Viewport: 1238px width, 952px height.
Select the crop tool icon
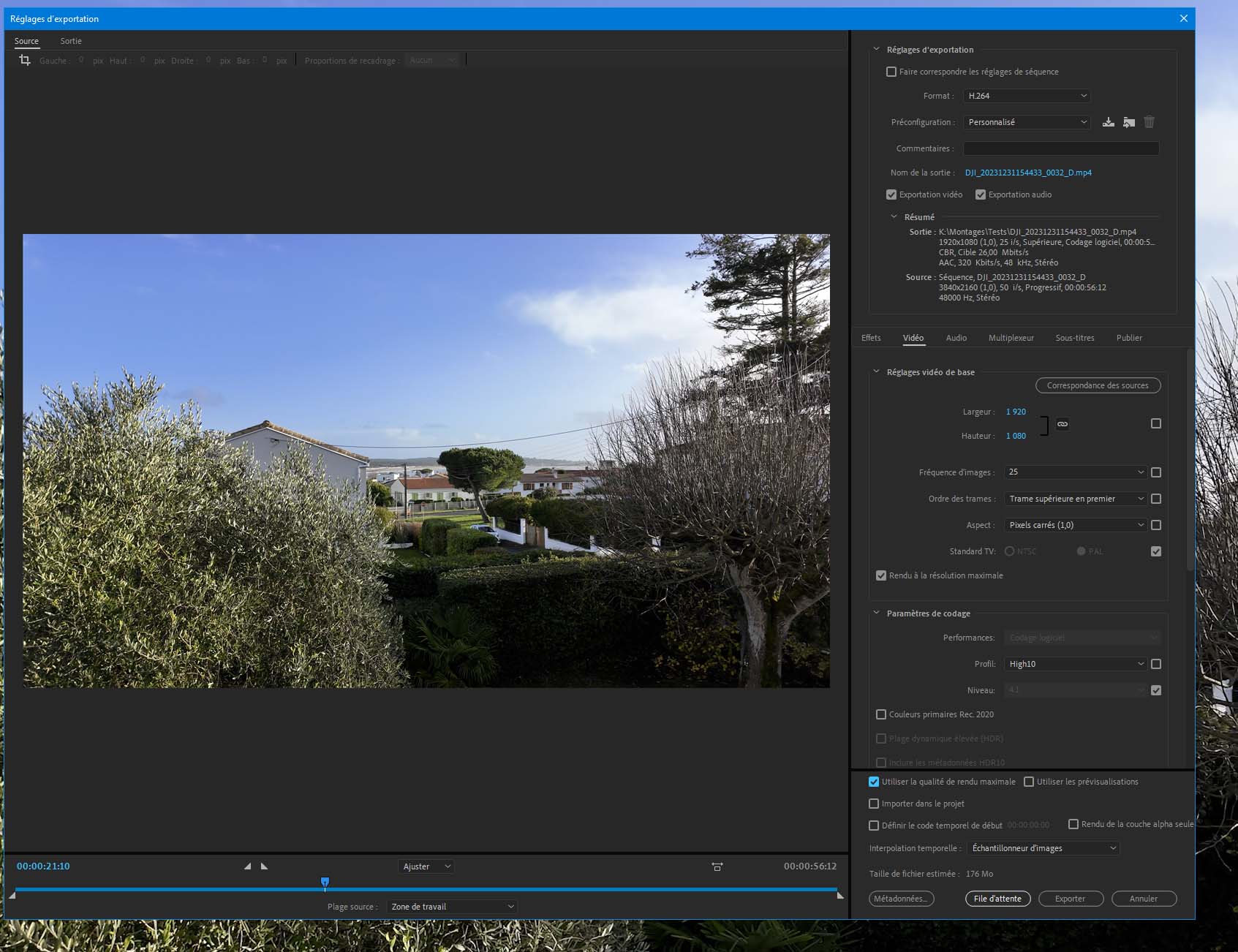coord(25,61)
